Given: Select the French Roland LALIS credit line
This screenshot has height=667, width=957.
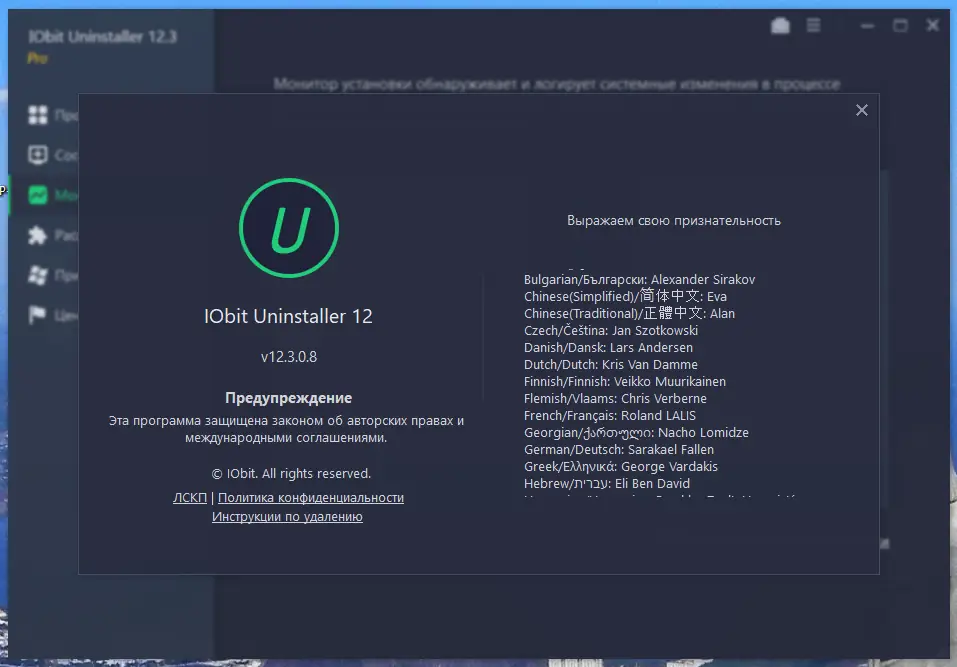Looking at the screenshot, I should click(x=610, y=416).
